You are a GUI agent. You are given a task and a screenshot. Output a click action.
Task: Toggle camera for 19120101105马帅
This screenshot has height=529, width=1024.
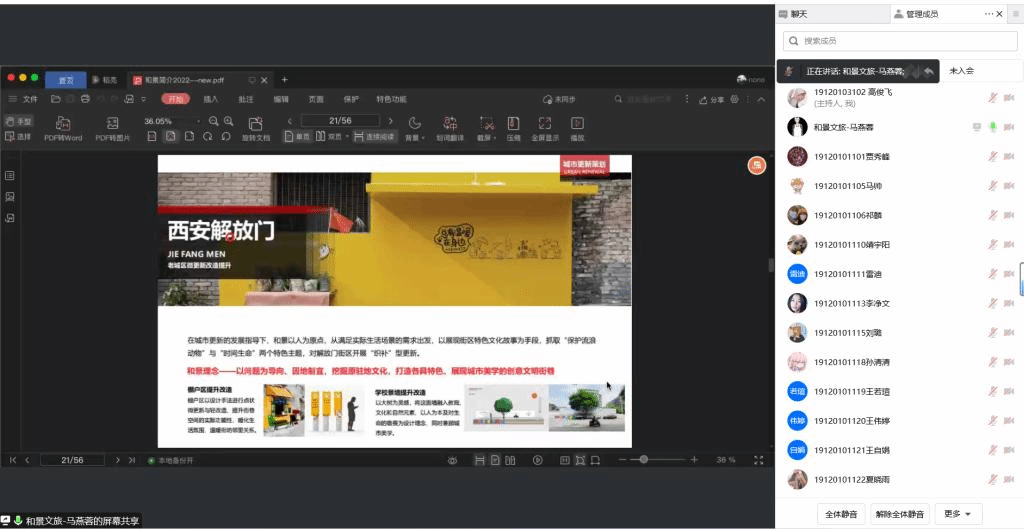pos(1009,185)
